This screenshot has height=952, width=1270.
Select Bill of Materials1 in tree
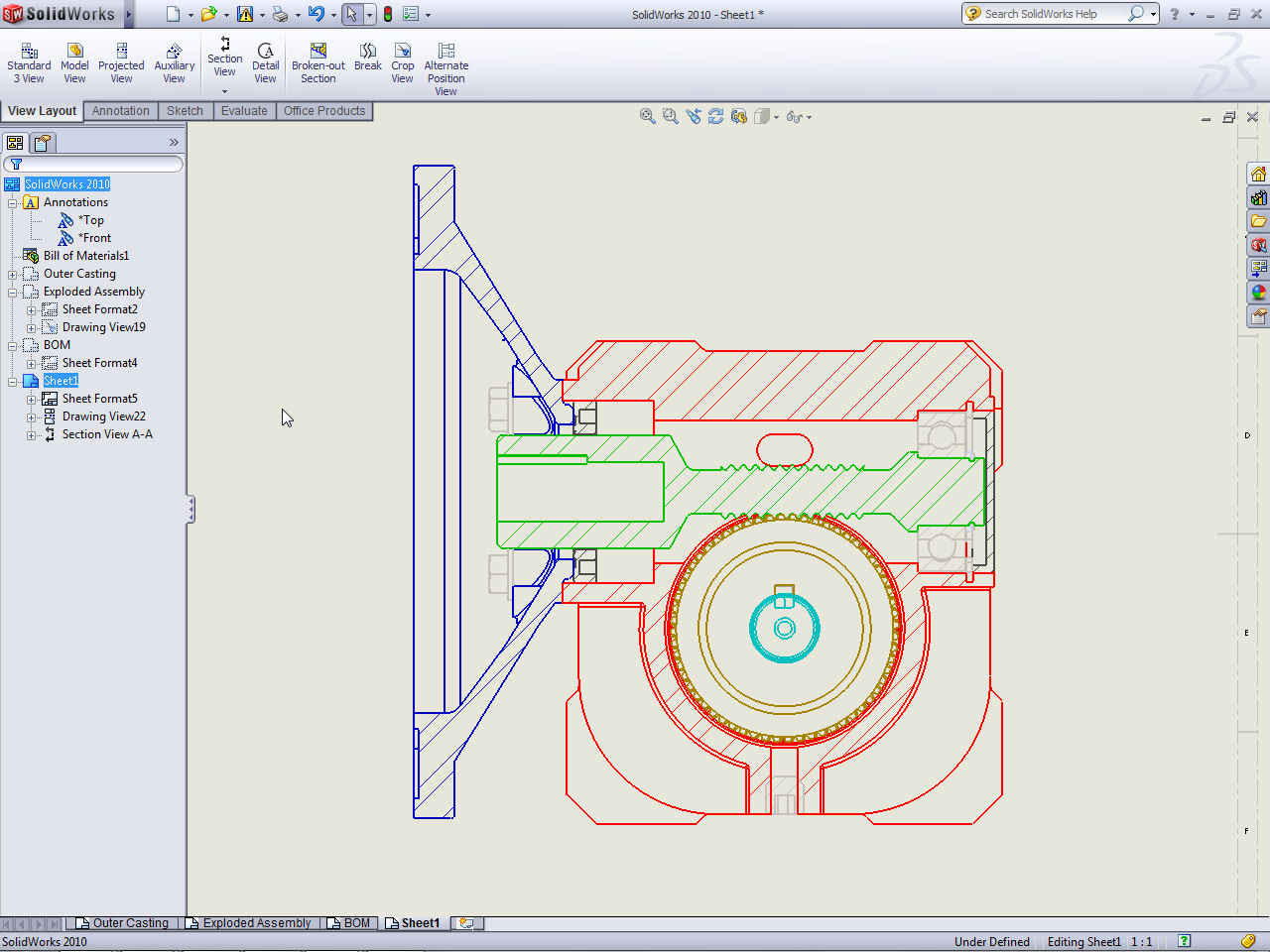85,256
